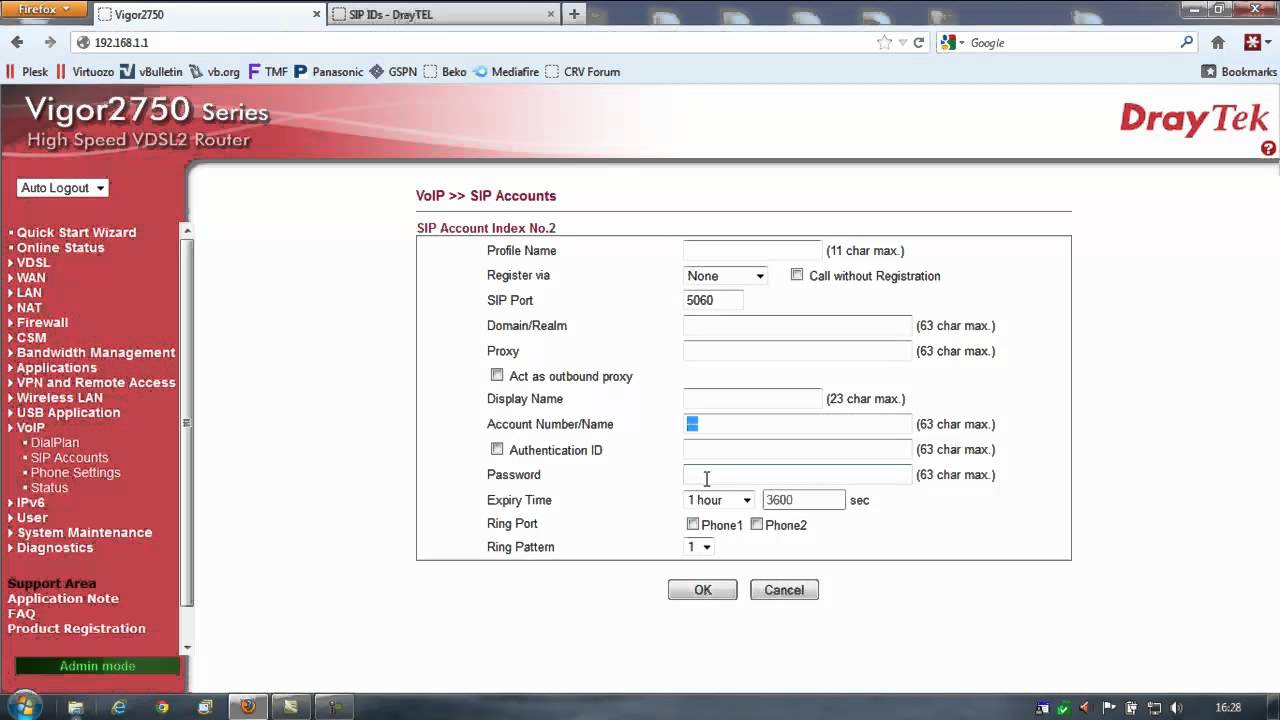This screenshot has width=1280, height=720.
Task: Open the vb.org bookmark
Action: pyautogui.click(x=215, y=72)
